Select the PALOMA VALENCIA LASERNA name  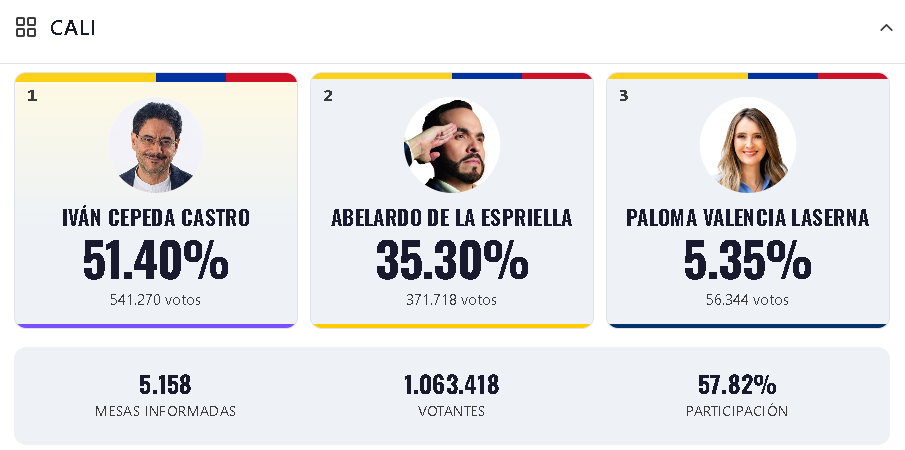(x=747, y=218)
